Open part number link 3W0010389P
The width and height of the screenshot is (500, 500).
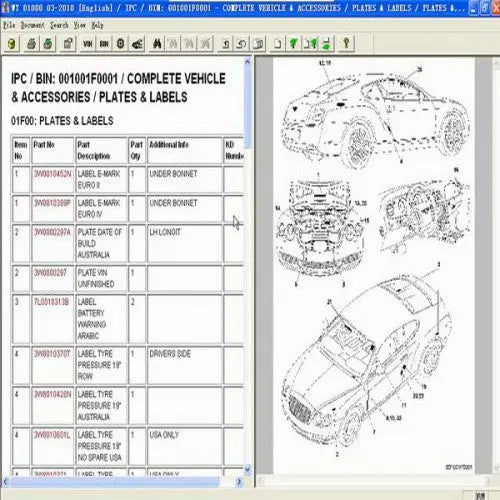click(x=52, y=203)
